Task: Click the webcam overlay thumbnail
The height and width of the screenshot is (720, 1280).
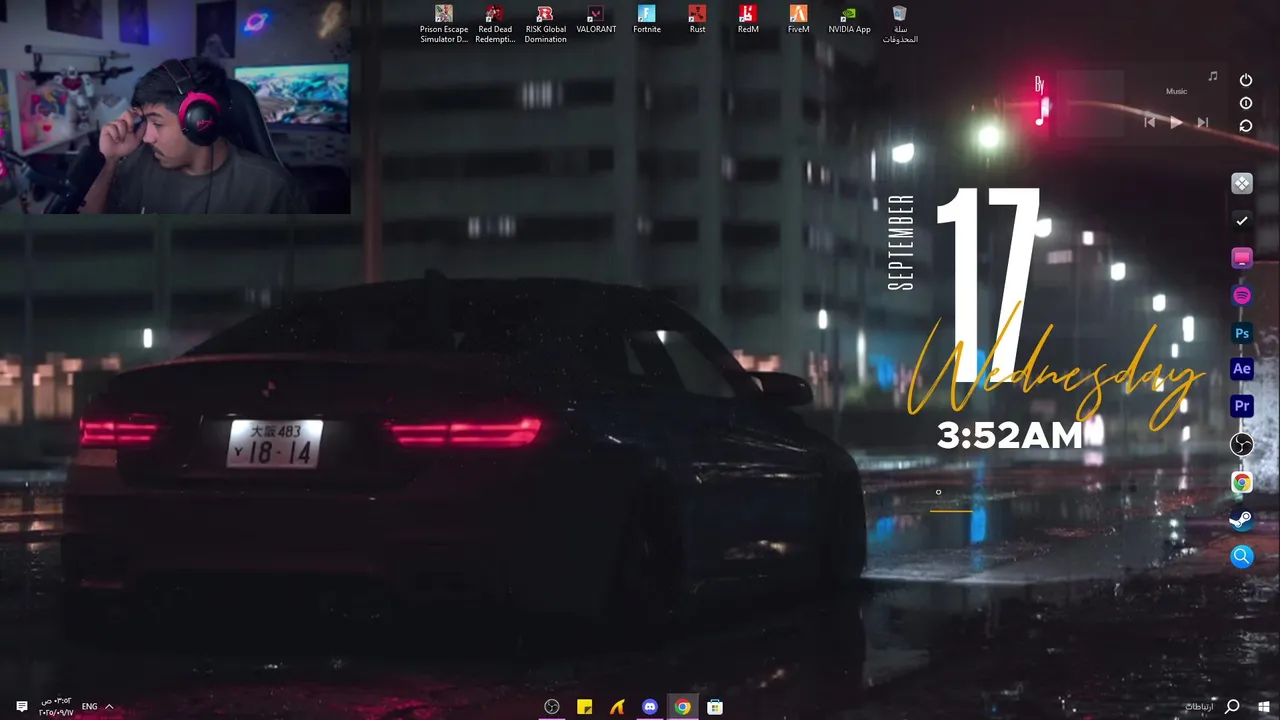Action: point(175,107)
